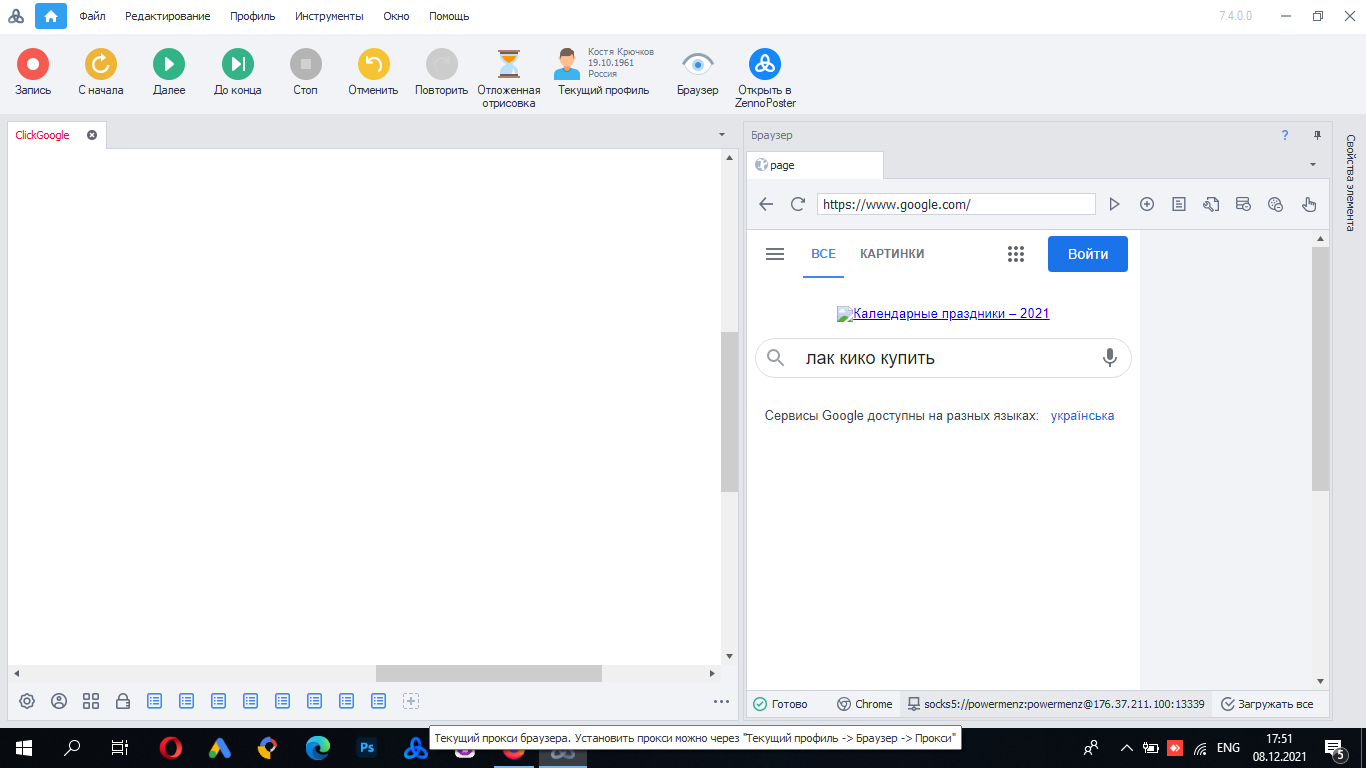
Task: Click the Готово status indicator
Action: pos(780,704)
